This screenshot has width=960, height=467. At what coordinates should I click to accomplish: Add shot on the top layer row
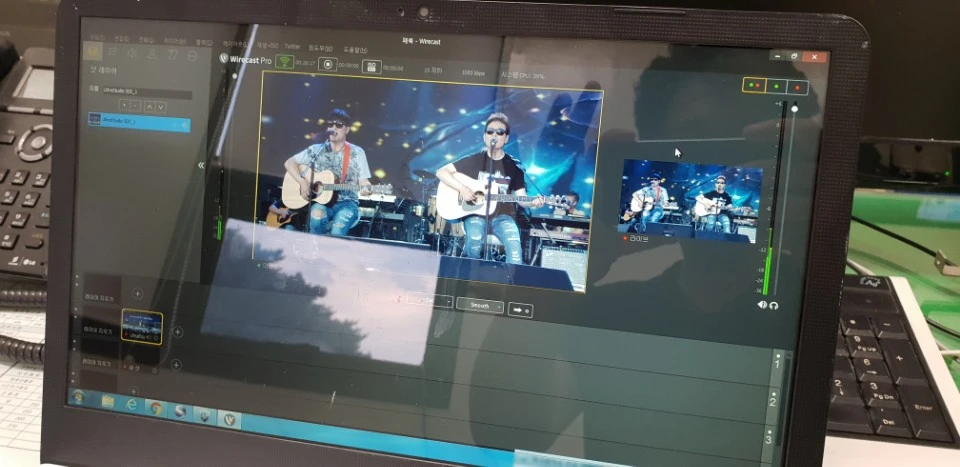137,294
